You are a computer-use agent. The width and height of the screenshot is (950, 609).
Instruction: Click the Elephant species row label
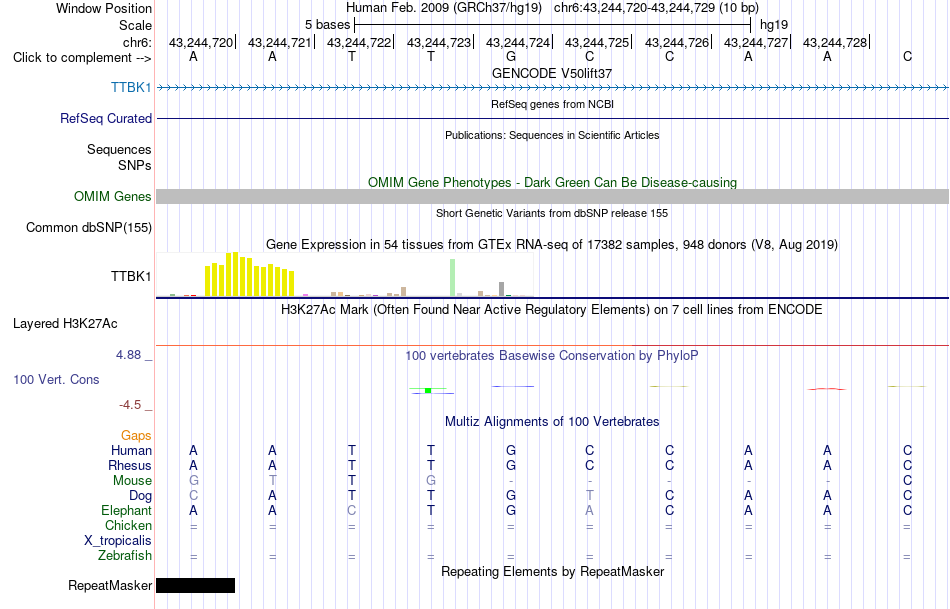pos(126,510)
